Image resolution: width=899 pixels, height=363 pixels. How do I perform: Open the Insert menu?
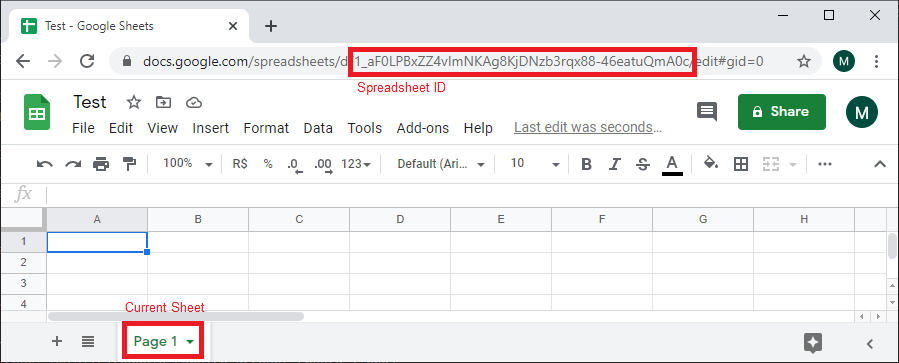210,128
